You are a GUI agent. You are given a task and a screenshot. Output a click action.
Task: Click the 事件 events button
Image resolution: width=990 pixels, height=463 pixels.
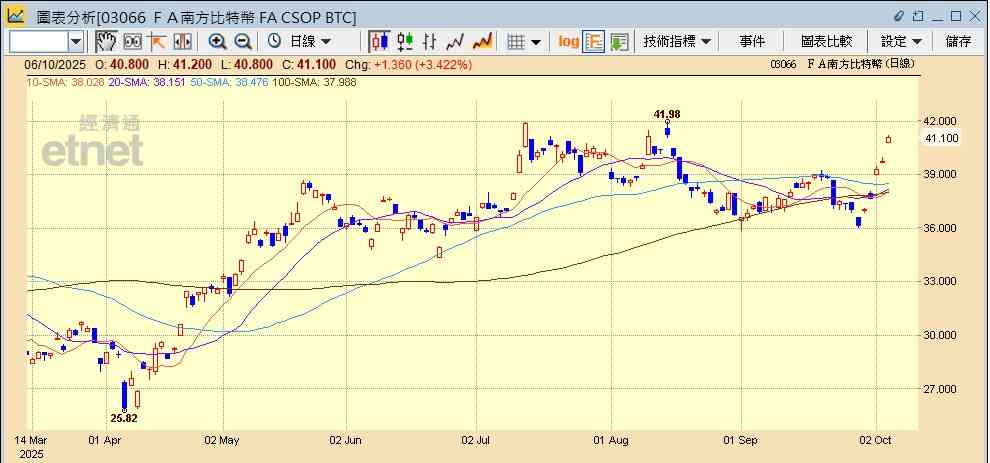[x=752, y=41]
